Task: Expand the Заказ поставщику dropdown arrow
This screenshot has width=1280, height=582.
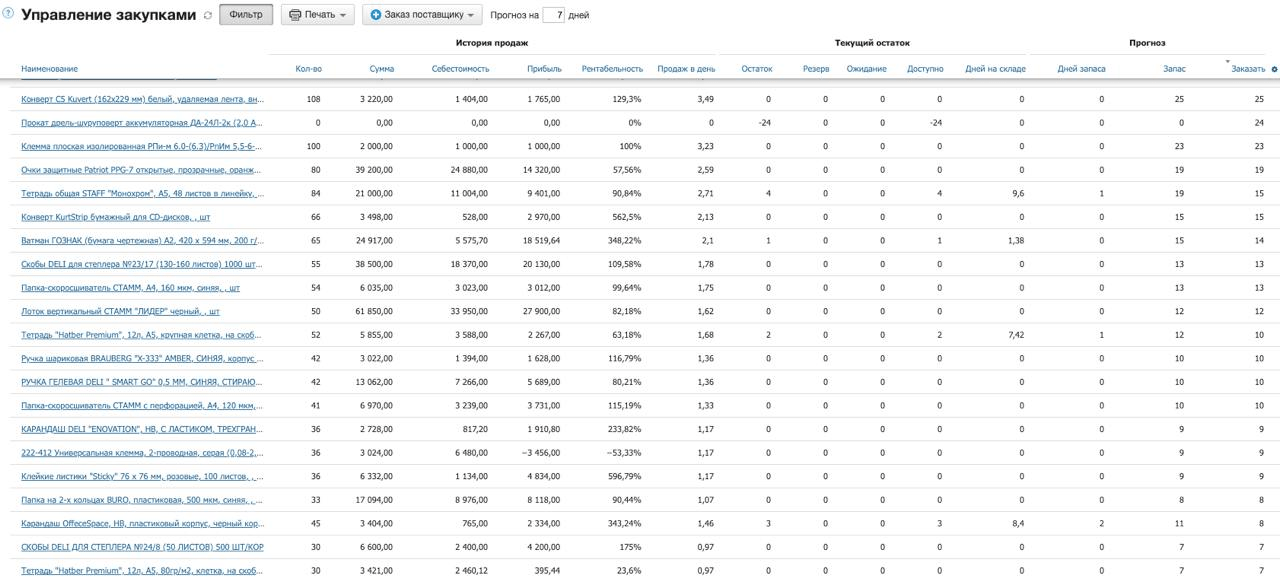Action: (470, 16)
